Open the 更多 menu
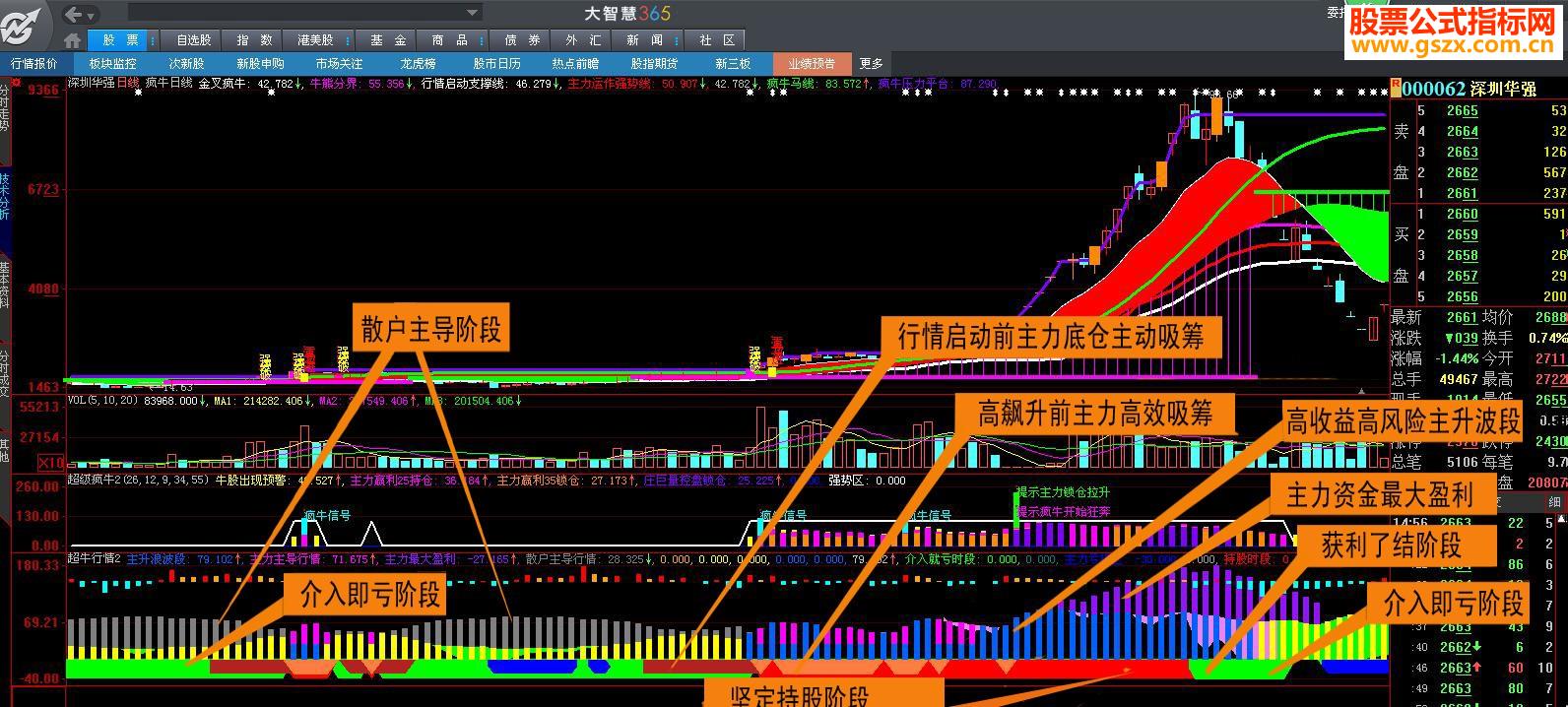The height and width of the screenshot is (707, 1568). tap(872, 64)
